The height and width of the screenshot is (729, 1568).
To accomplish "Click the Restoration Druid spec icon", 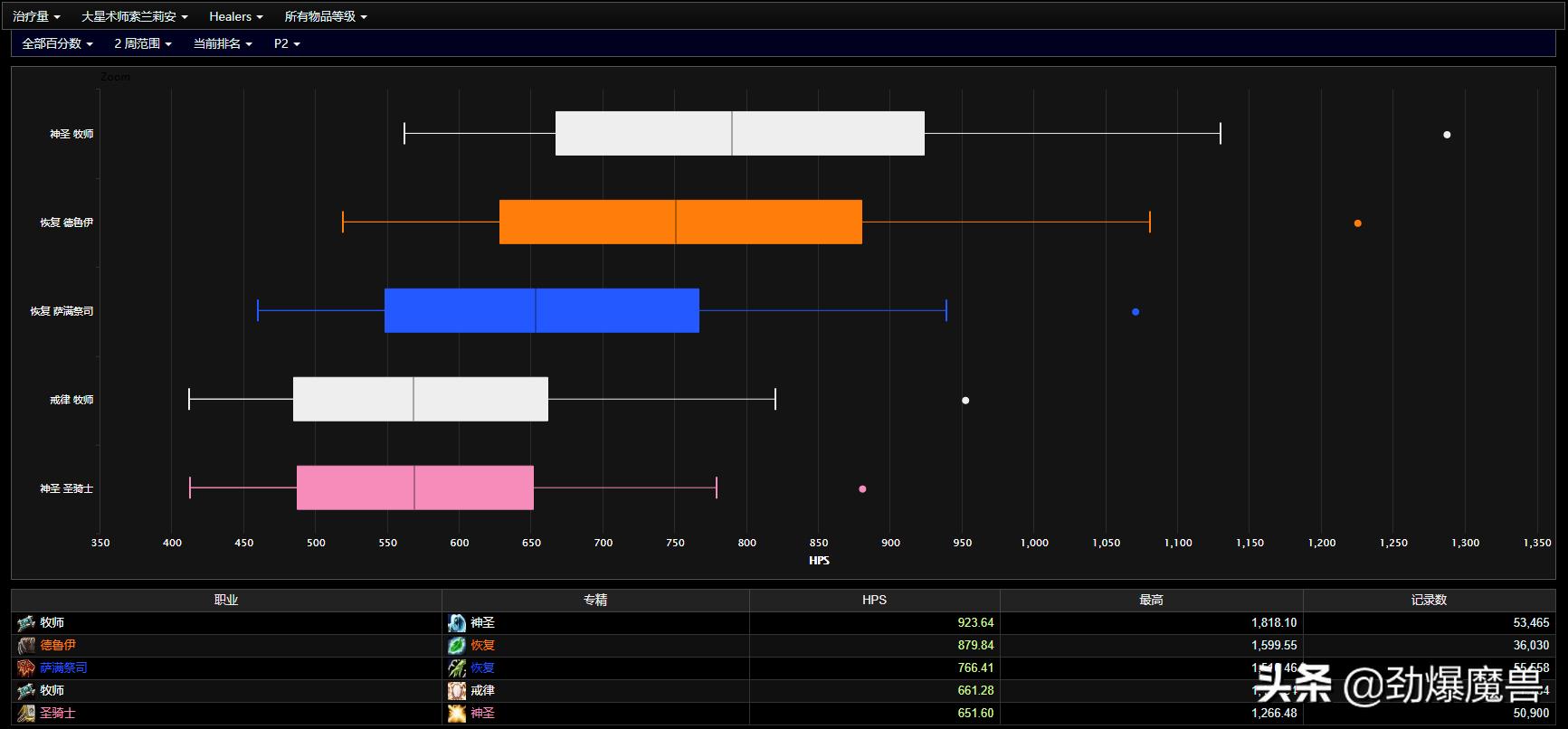I will pyautogui.click(x=457, y=646).
